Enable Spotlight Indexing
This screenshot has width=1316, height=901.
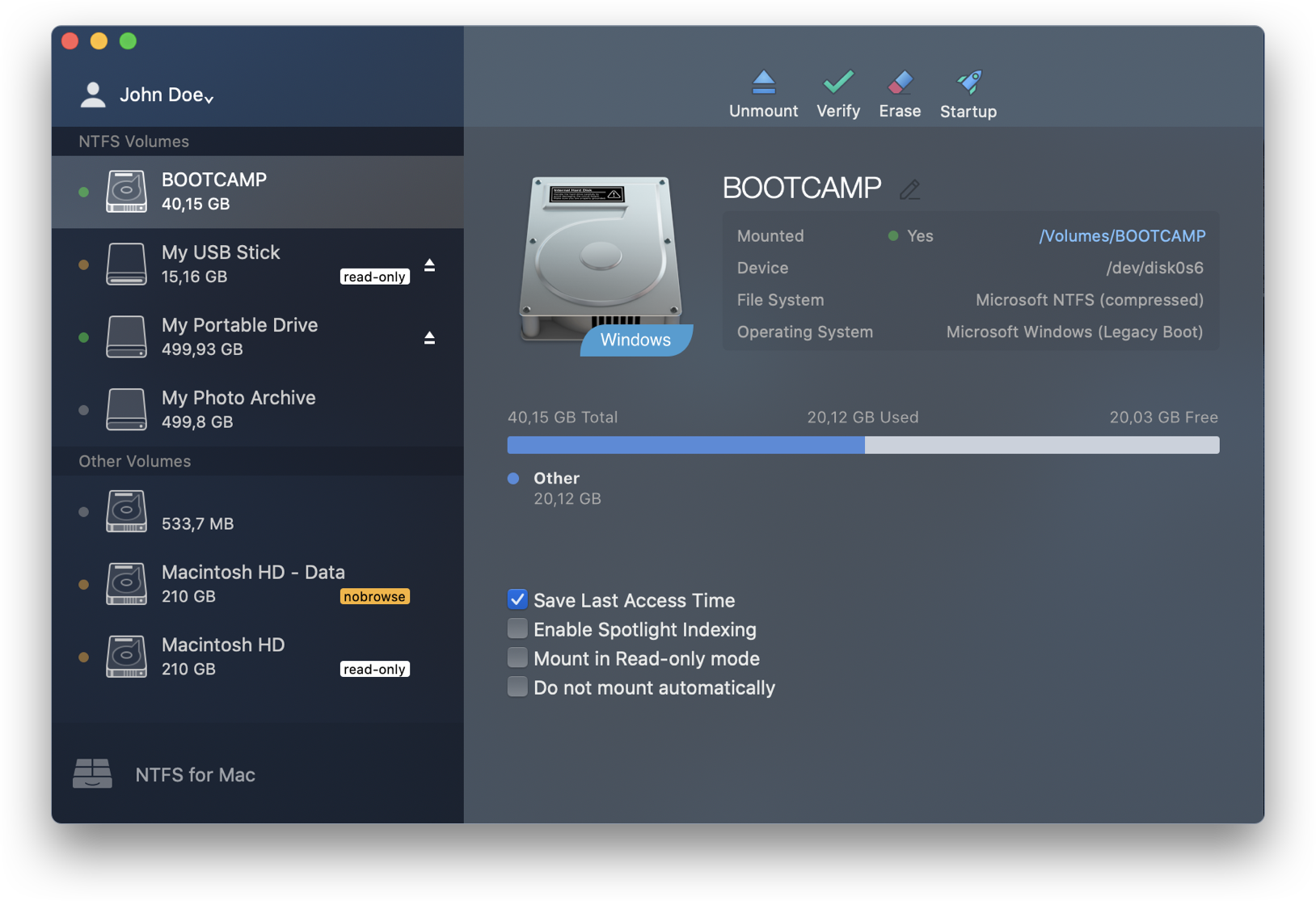[x=517, y=628]
